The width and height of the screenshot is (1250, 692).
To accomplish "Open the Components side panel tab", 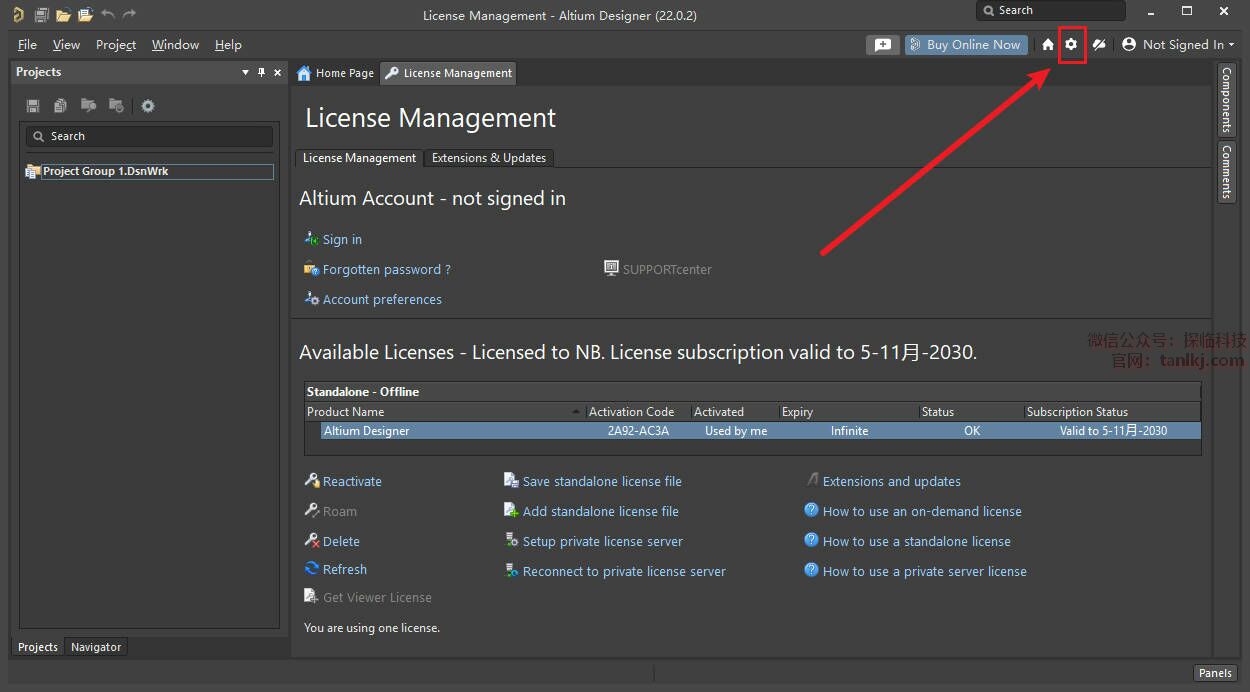I will (1226, 100).
